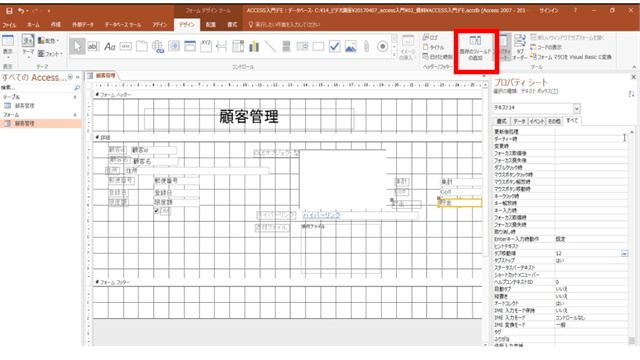
Task: Open the builder button for tab index property
Action: [624, 253]
